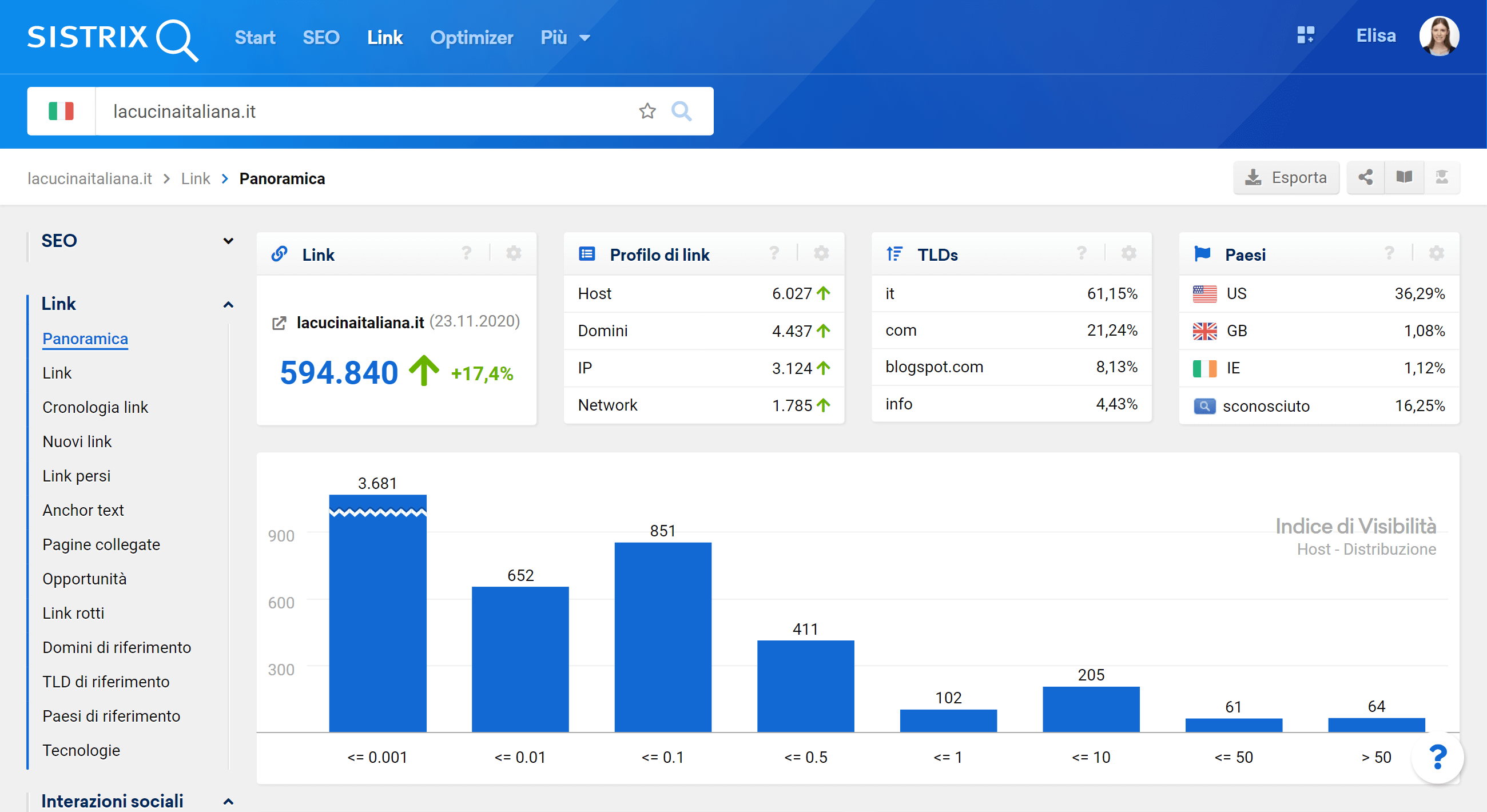Click the domain search input field

coord(369,111)
